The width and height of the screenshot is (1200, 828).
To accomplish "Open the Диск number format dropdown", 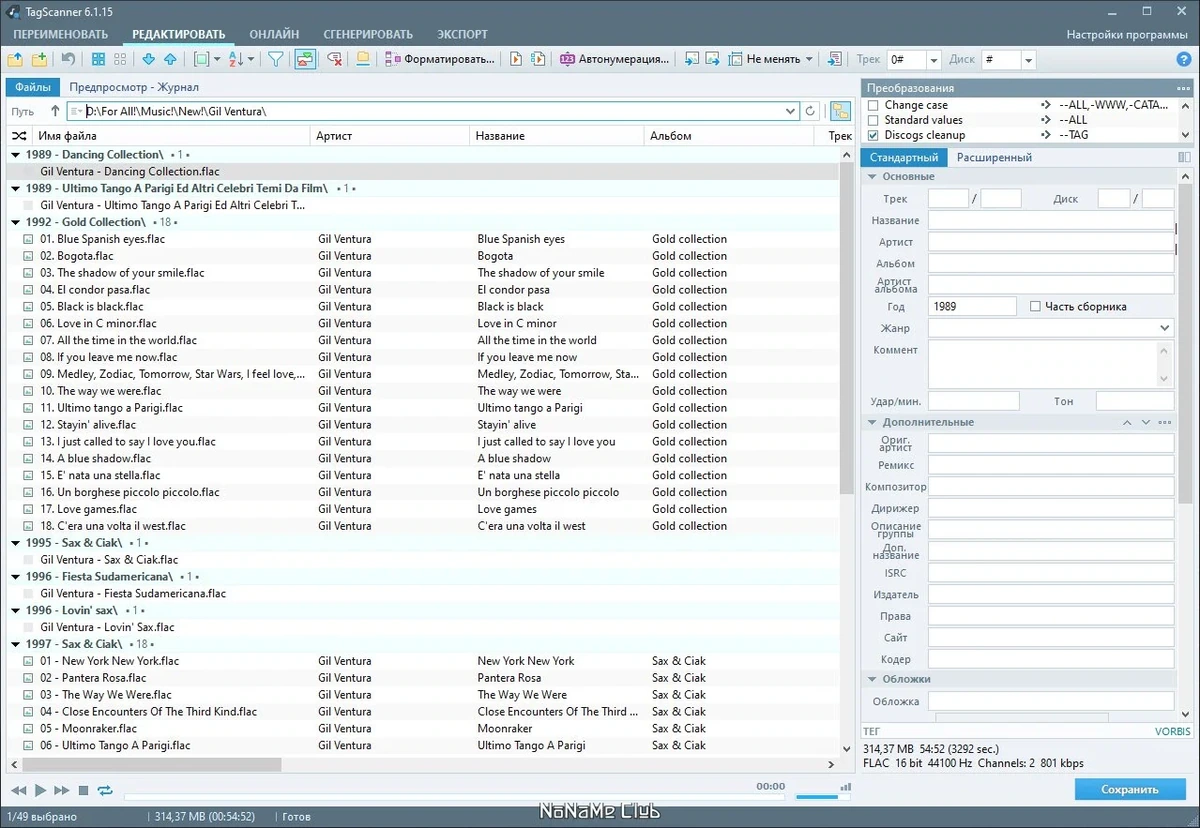I will point(1027,60).
